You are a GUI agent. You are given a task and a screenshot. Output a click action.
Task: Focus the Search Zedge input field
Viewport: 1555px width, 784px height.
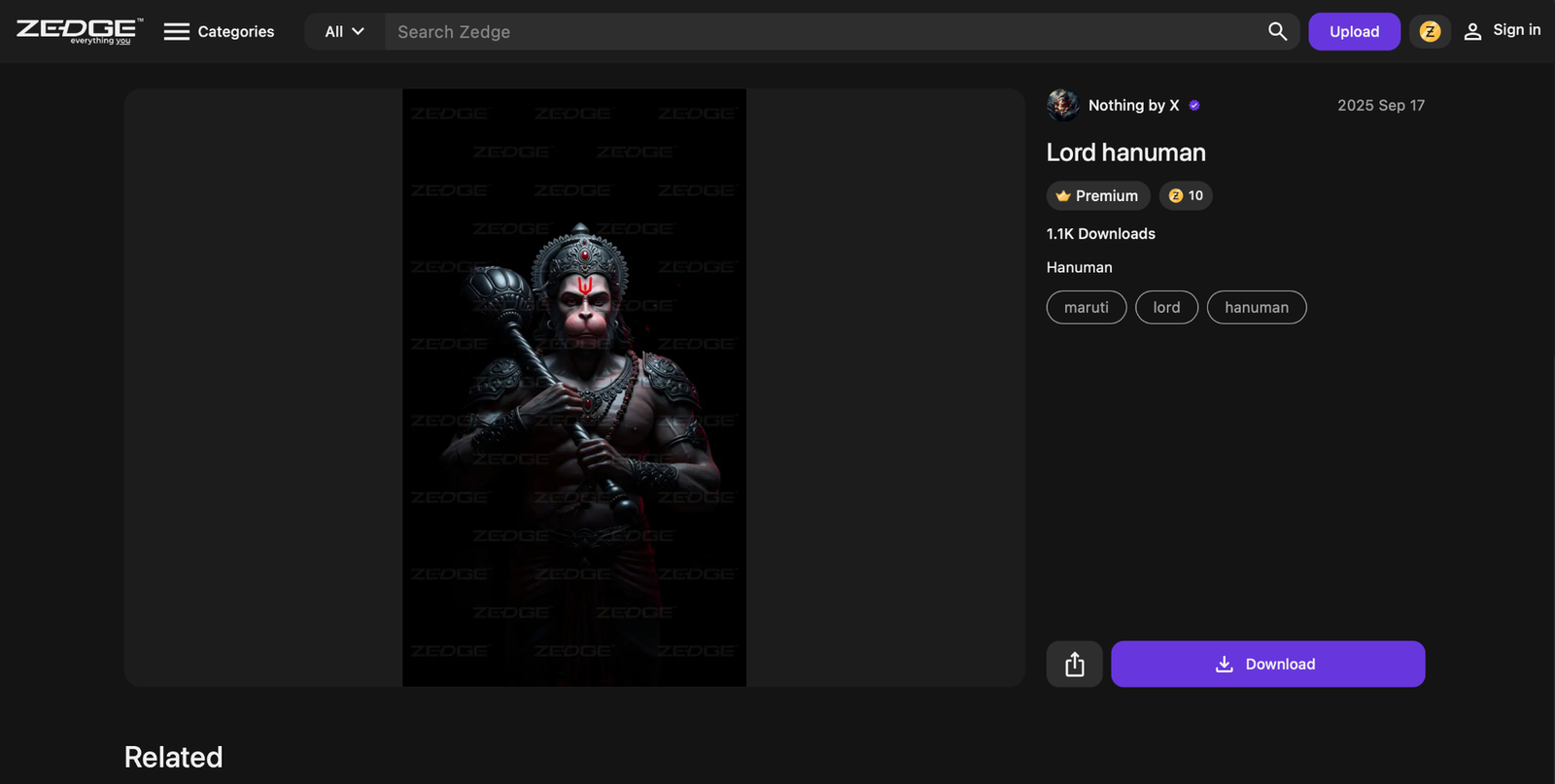click(821, 32)
